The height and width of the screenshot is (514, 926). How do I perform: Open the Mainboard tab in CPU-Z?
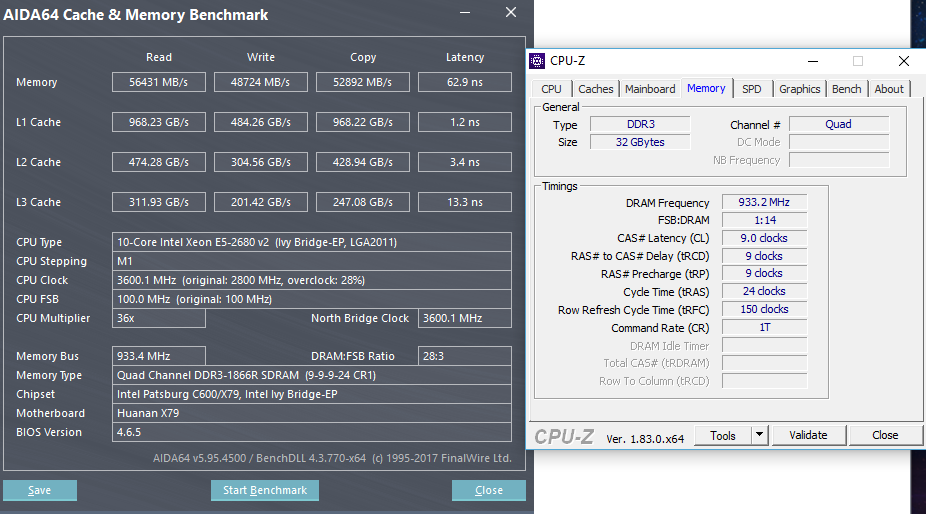[650, 89]
